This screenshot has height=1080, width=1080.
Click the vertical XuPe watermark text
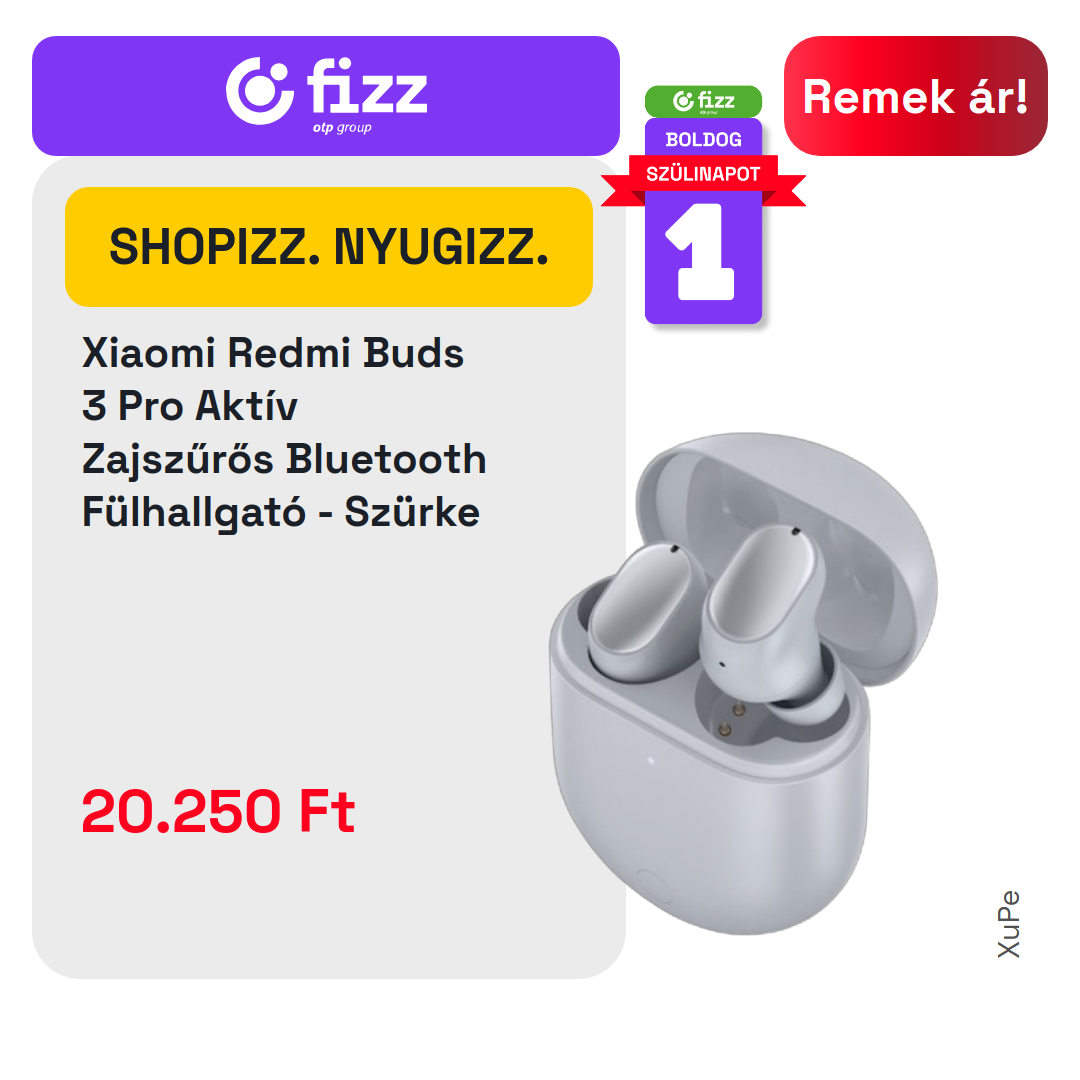pyautogui.click(x=1009, y=924)
